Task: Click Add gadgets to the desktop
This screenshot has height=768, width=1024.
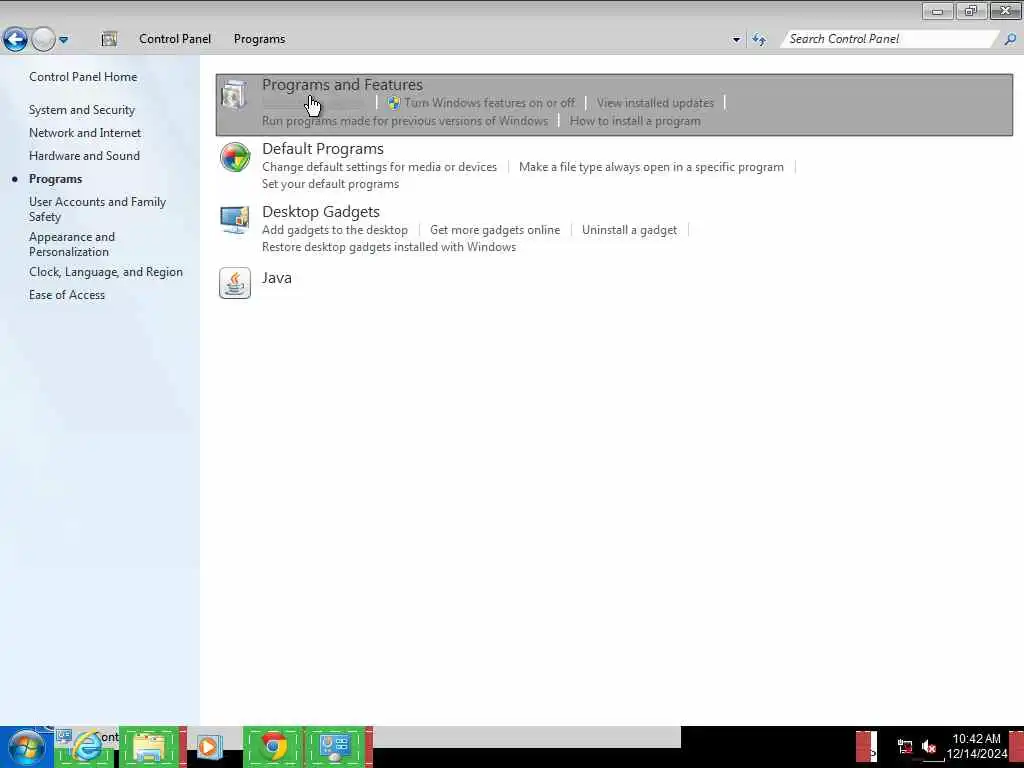Action: tap(335, 230)
